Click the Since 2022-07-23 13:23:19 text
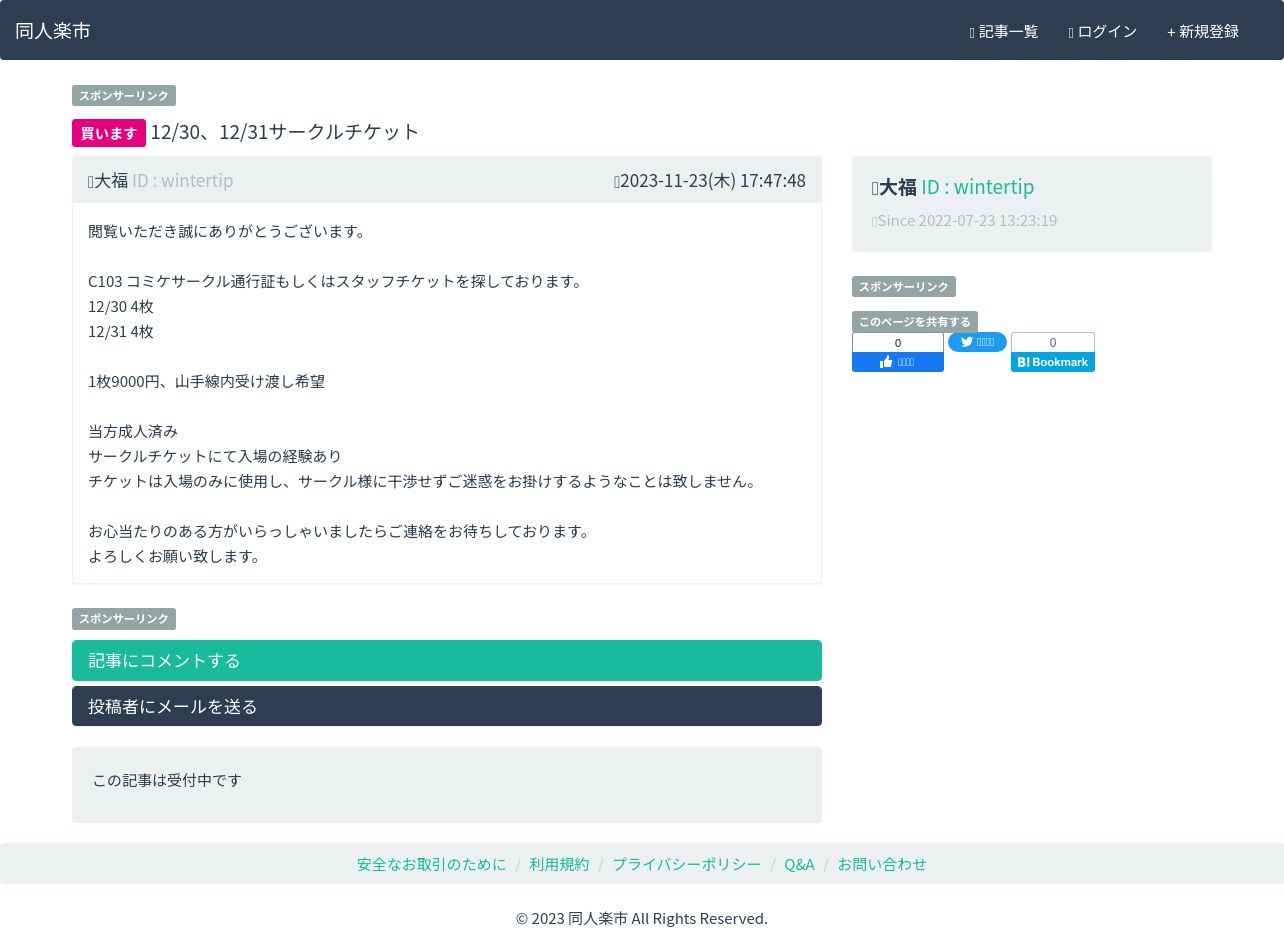 click(x=965, y=220)
